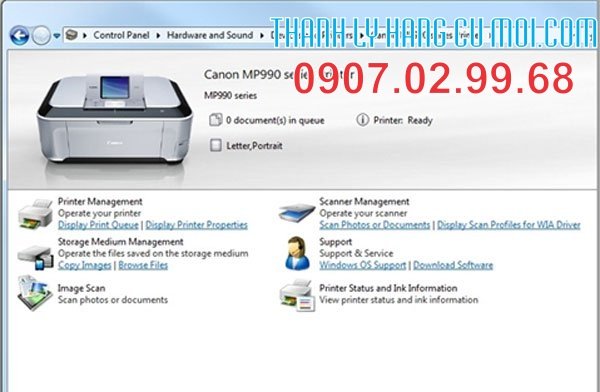Screen dimensions: 600x392
Task: Open the Copy Images link
Action: [84, 265]
